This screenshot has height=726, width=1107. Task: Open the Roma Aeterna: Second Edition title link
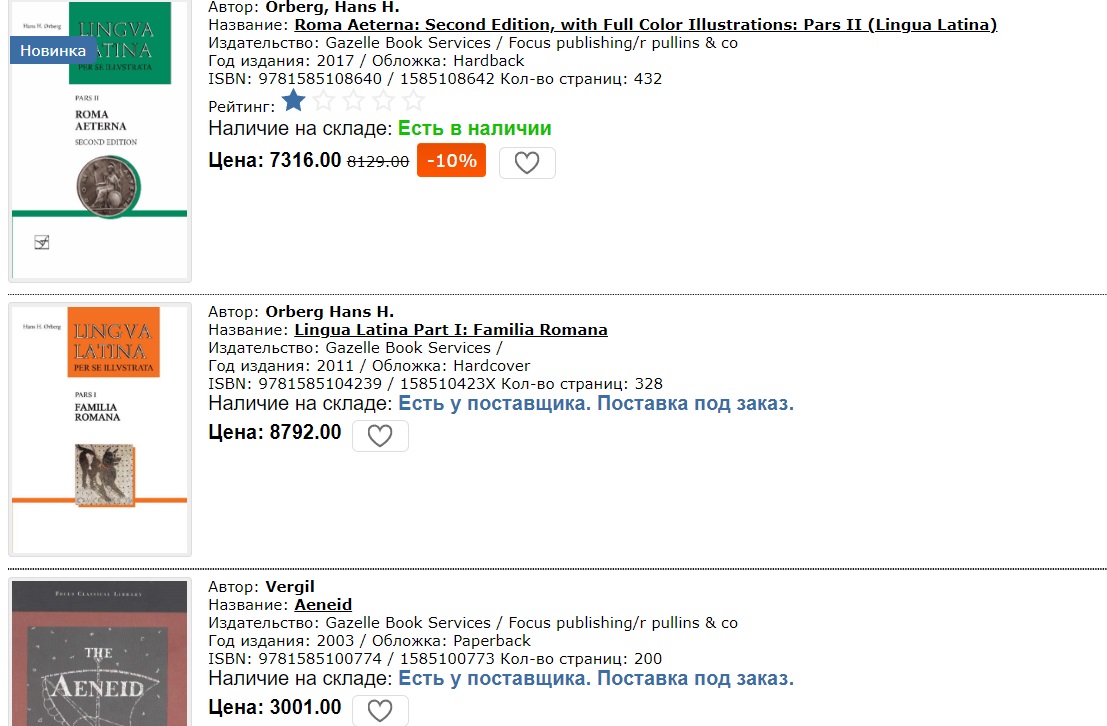pyautogui.click(x=645, y=25)
